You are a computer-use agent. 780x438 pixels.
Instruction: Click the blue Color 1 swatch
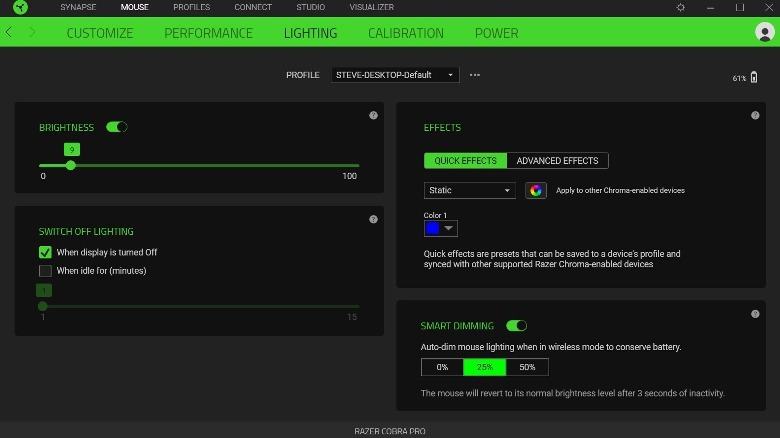433,228
